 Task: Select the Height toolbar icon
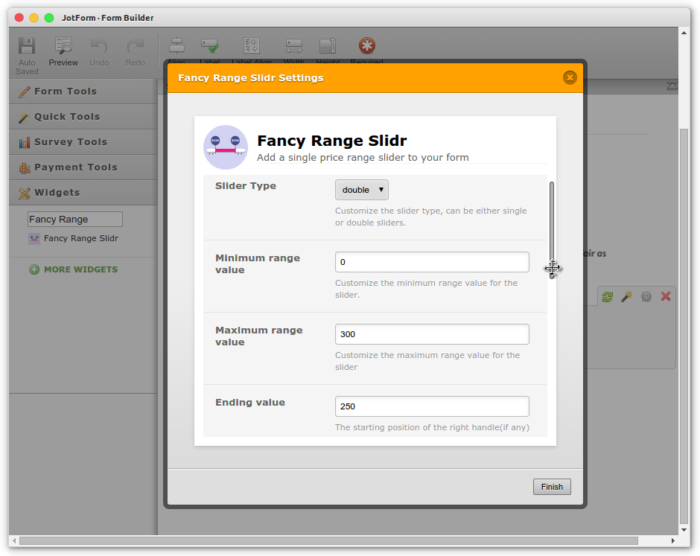[x=328, y=46]
